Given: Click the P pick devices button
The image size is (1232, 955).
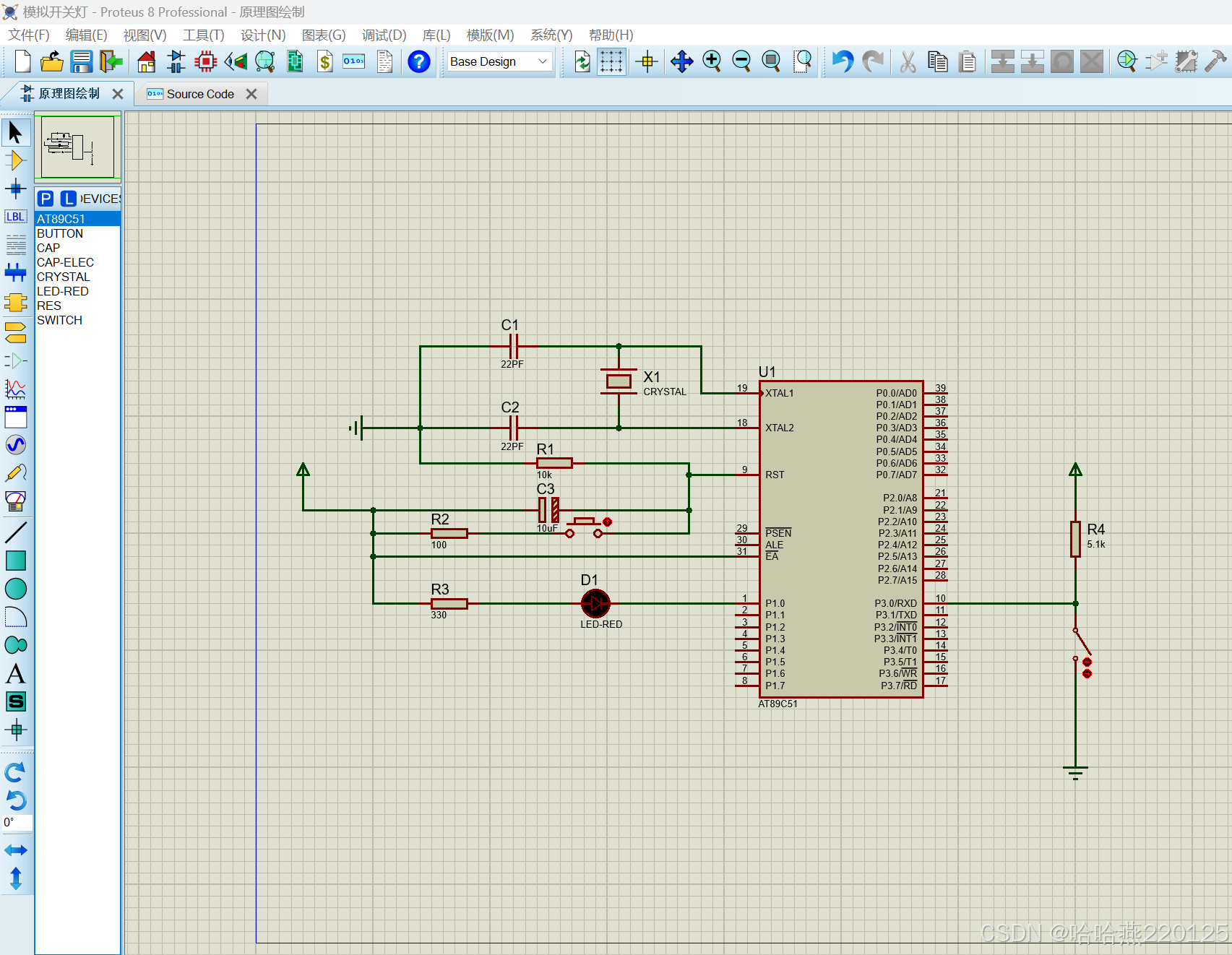Looking at the screenshot, I should (x=46, y=199).
